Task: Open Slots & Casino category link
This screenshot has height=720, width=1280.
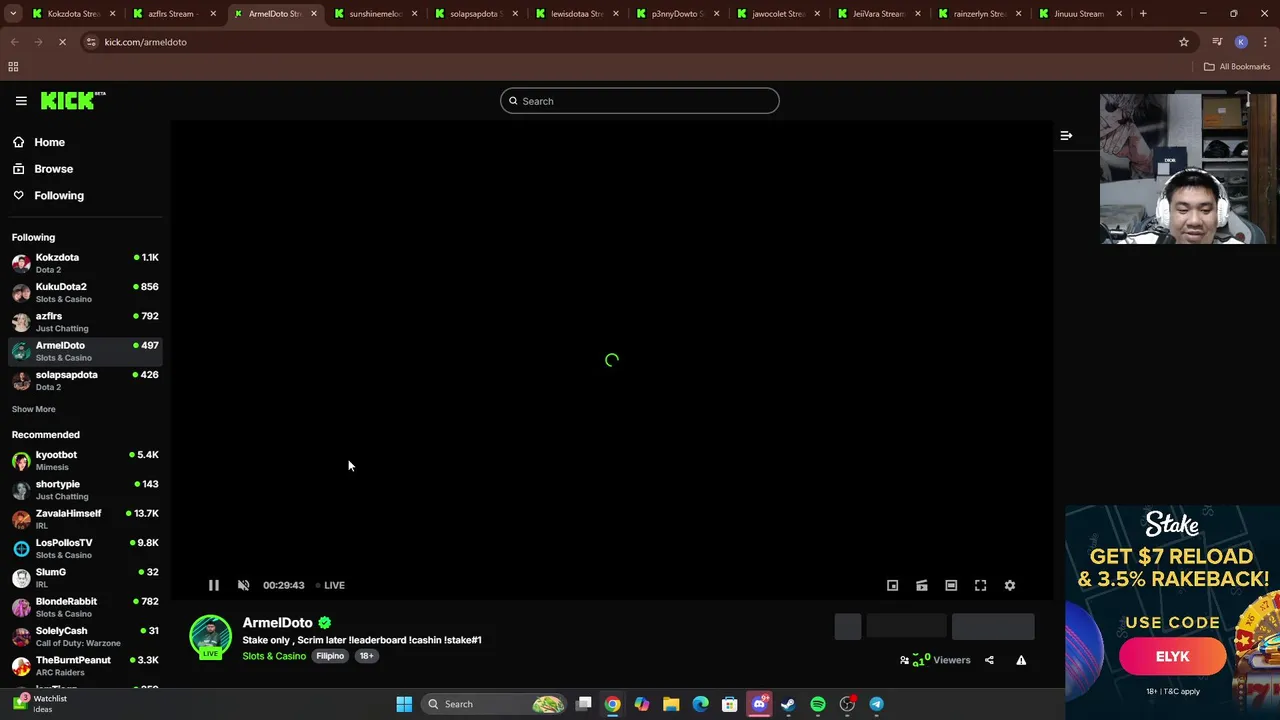Action: tap(274, 656)
